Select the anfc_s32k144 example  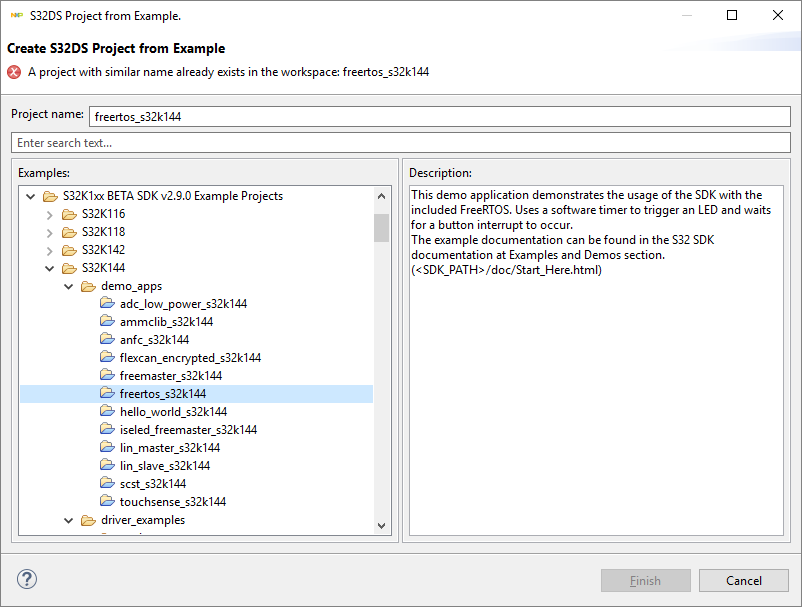154,340
